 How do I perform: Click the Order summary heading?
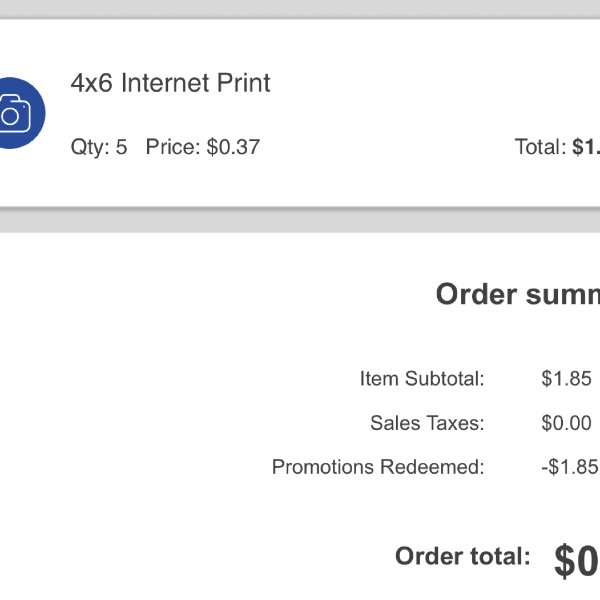tap(518, 294)
